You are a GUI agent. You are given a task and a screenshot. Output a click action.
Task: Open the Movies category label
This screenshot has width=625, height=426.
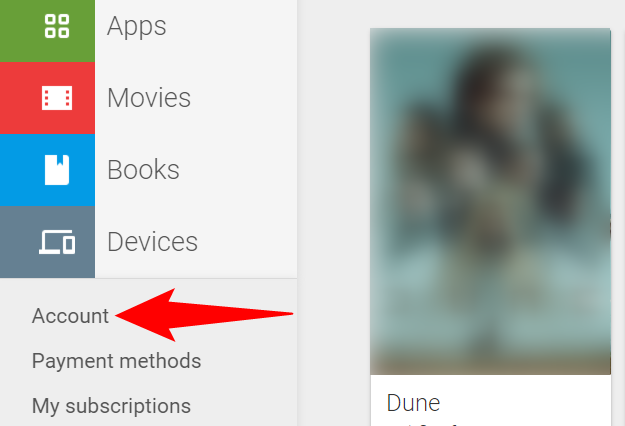click(149, 98)
